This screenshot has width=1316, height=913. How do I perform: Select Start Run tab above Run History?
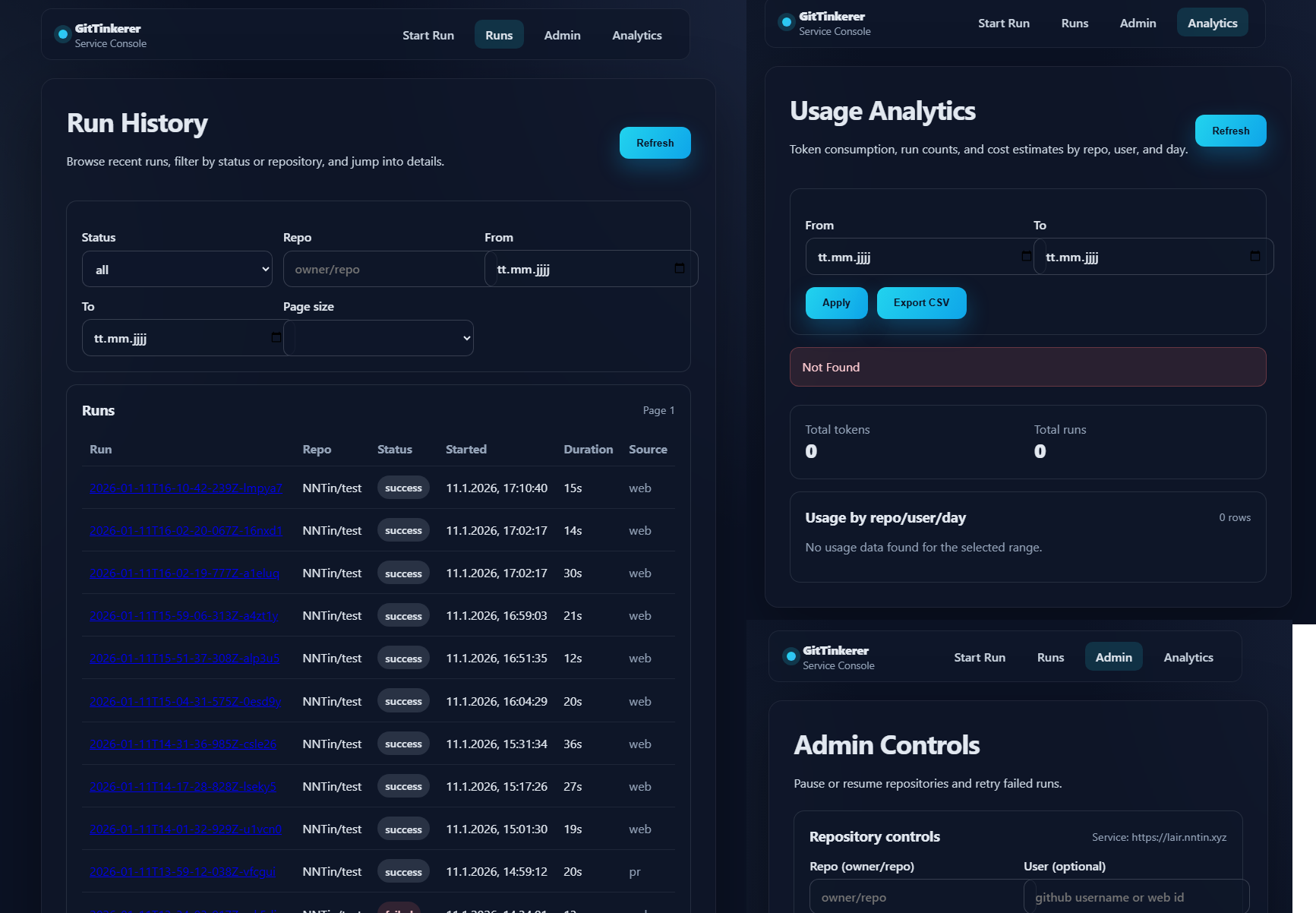pos(428,36)
